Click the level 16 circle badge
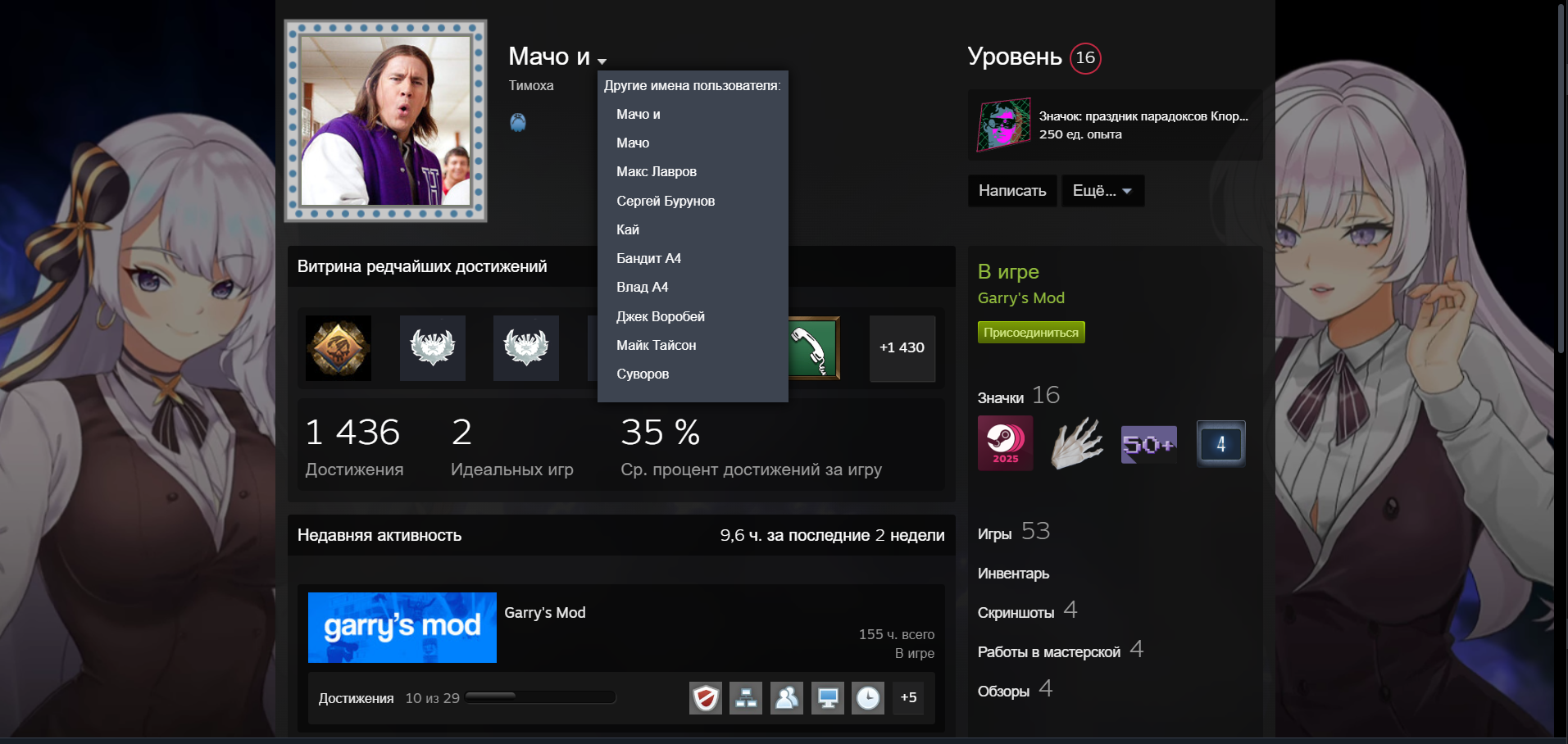 click(x=1085, y=58)
